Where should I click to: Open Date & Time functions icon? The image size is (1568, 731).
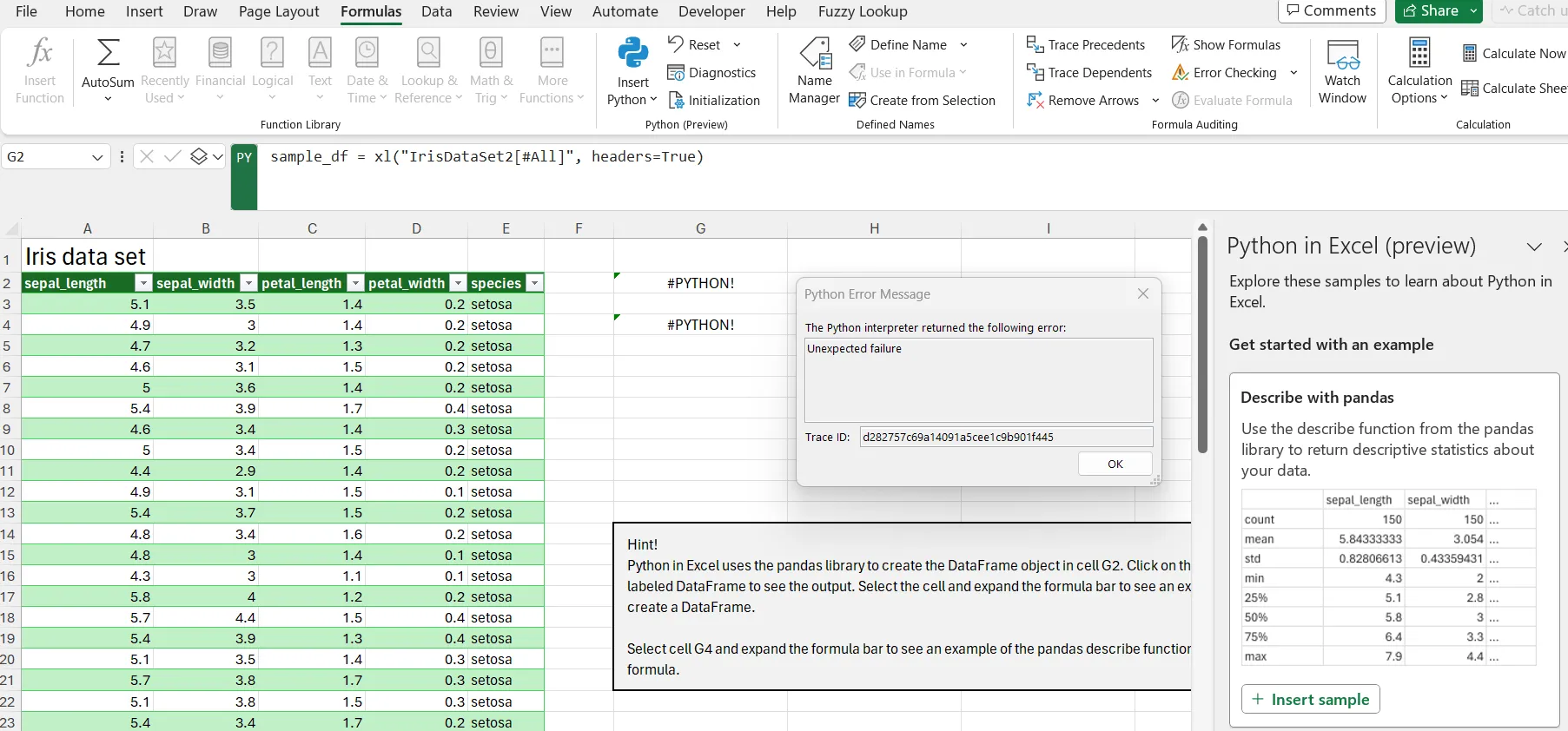[x=367, y=52]
